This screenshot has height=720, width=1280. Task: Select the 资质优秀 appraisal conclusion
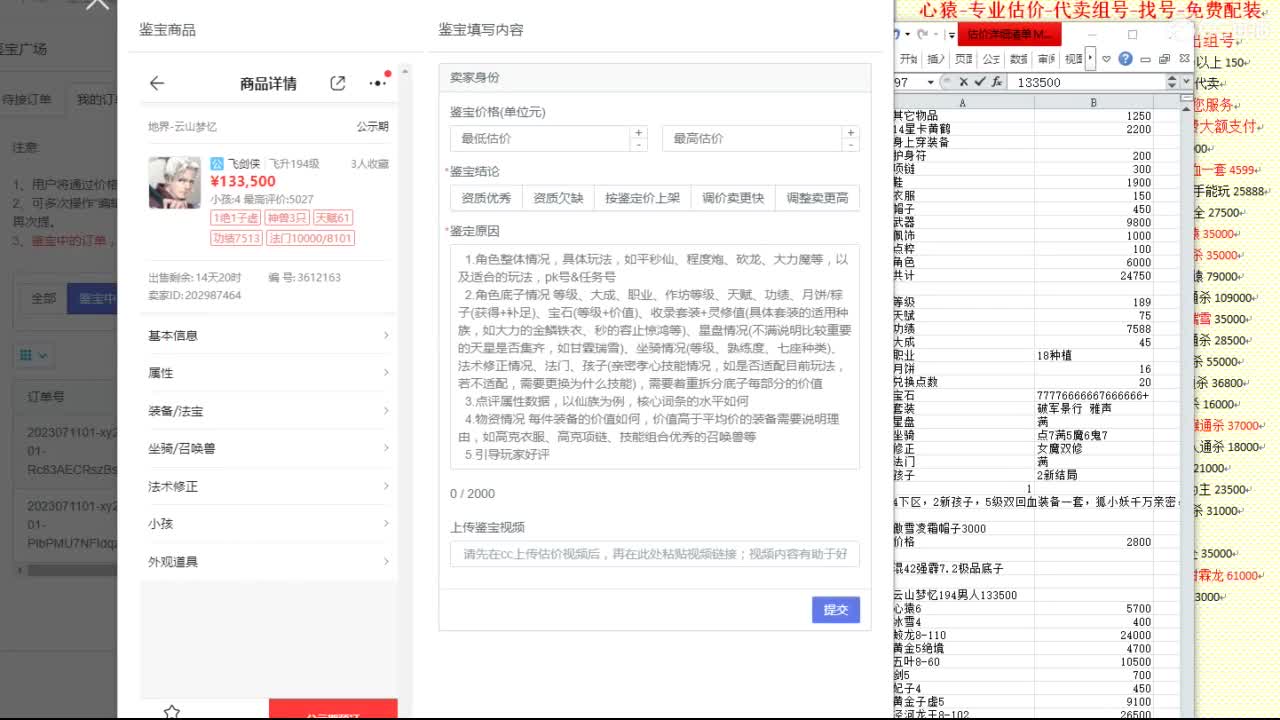[488, 197]
